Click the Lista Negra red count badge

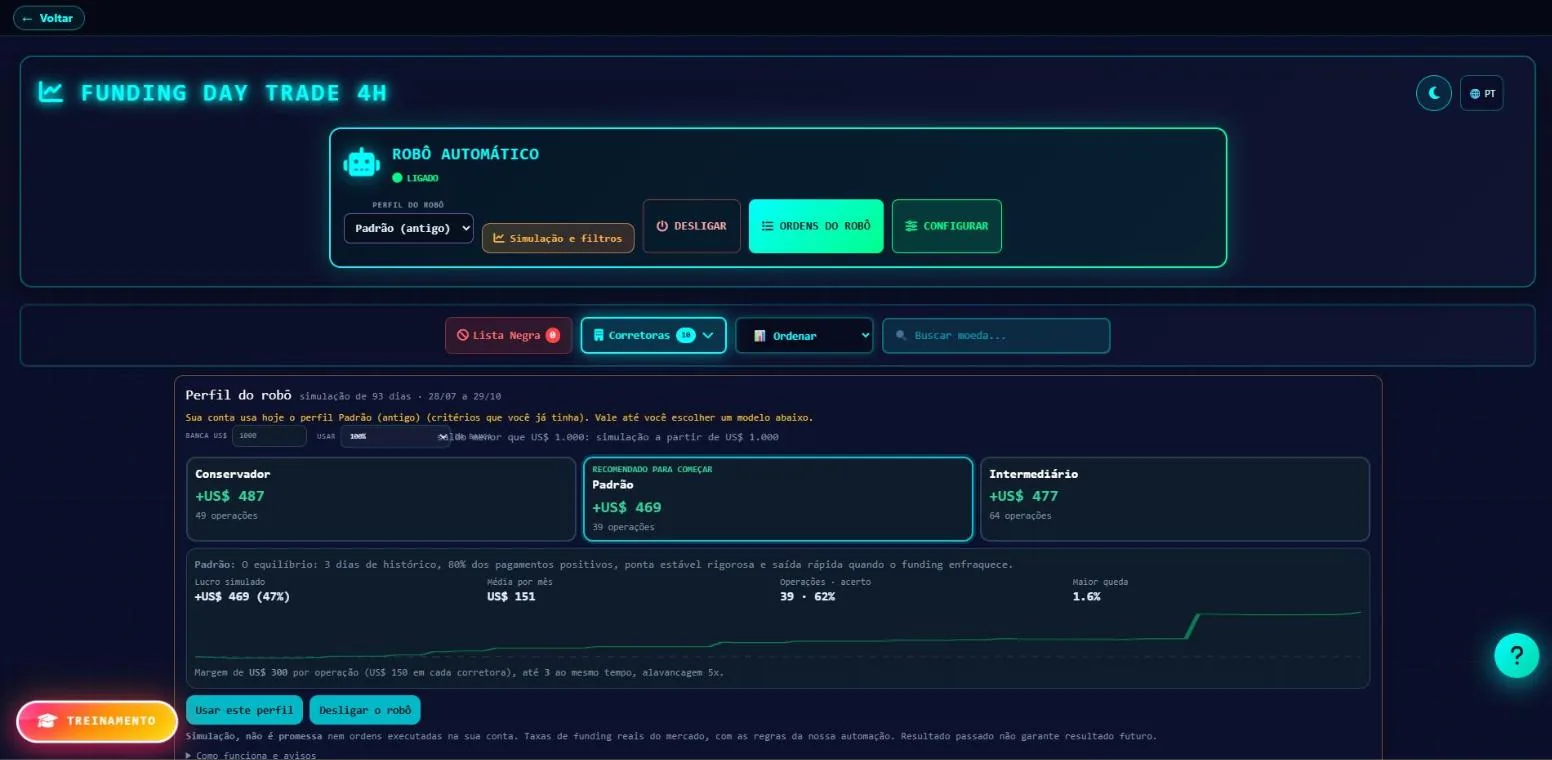[x=552, y=335]
